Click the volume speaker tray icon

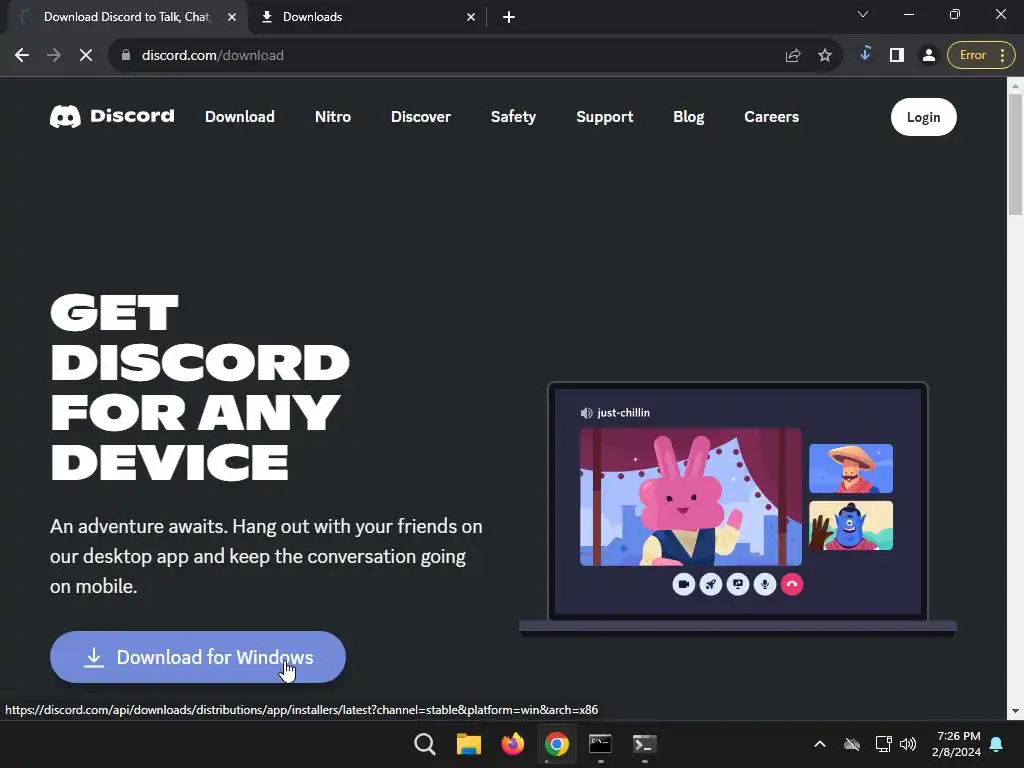click(x=908, y=744)
